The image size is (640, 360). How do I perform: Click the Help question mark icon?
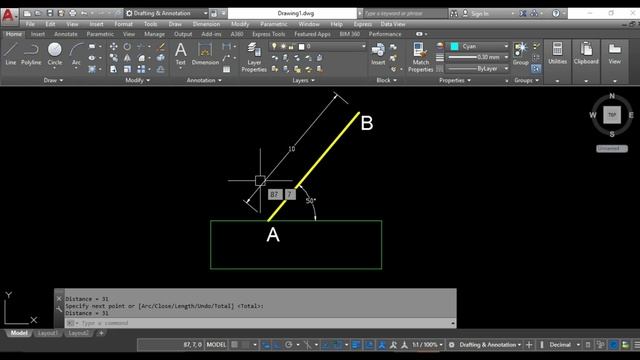556,13
